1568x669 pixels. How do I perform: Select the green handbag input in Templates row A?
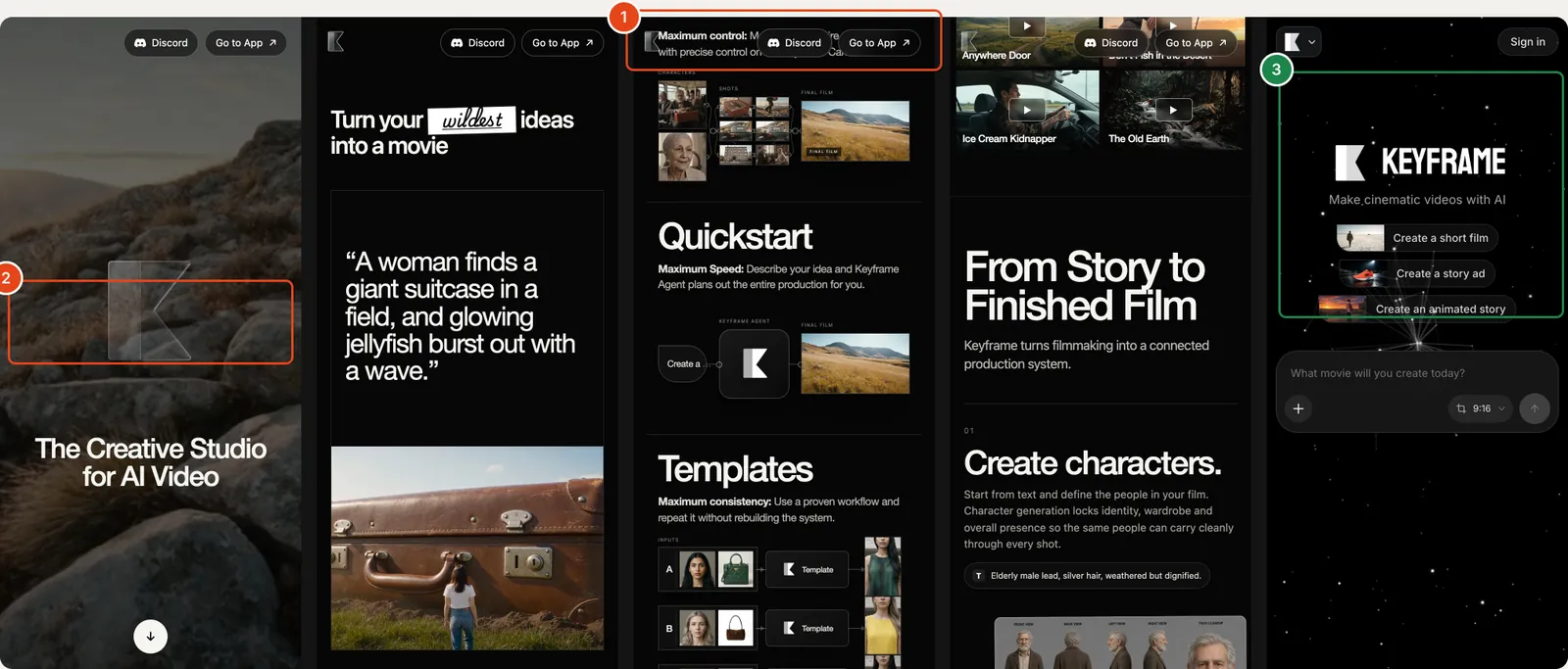[x=736, y=570]
